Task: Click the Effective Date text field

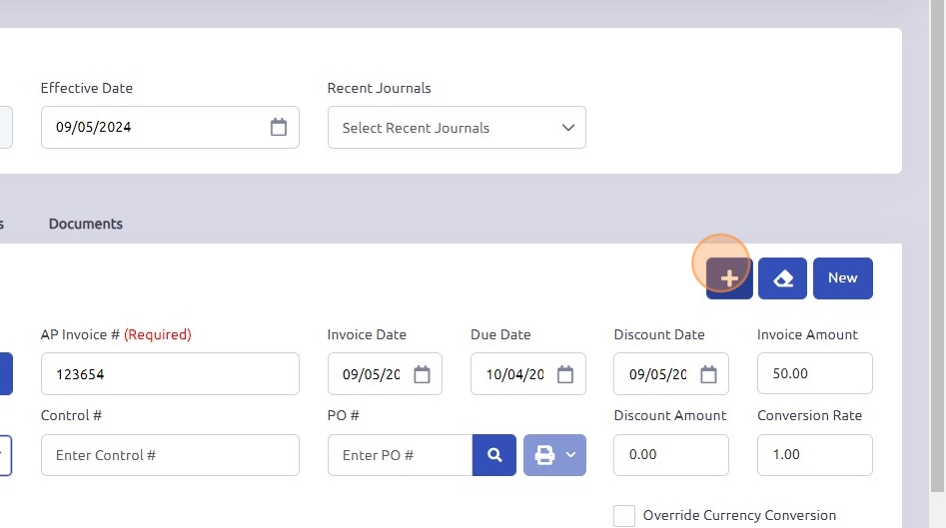Action: tap(150, 127)
